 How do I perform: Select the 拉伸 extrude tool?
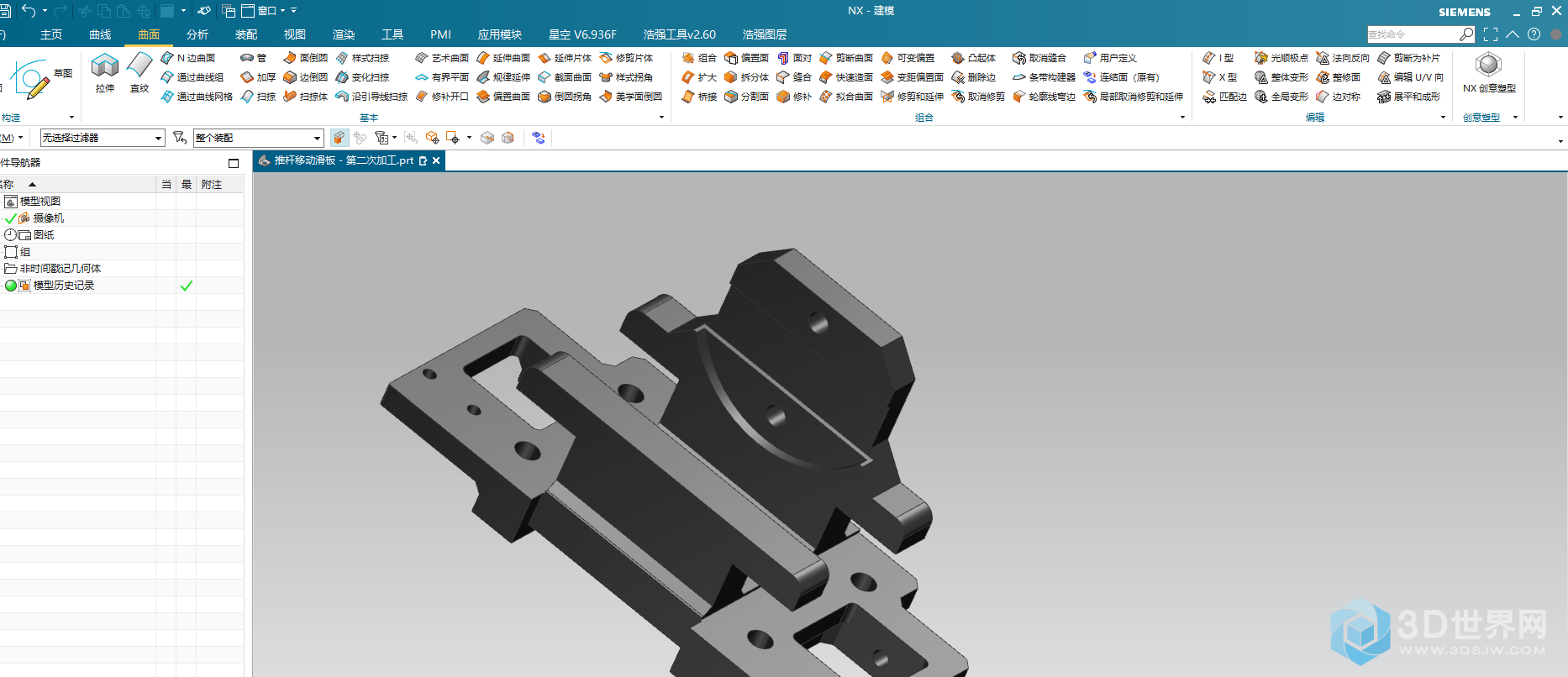pyautogui.click(x=104, y=73)
